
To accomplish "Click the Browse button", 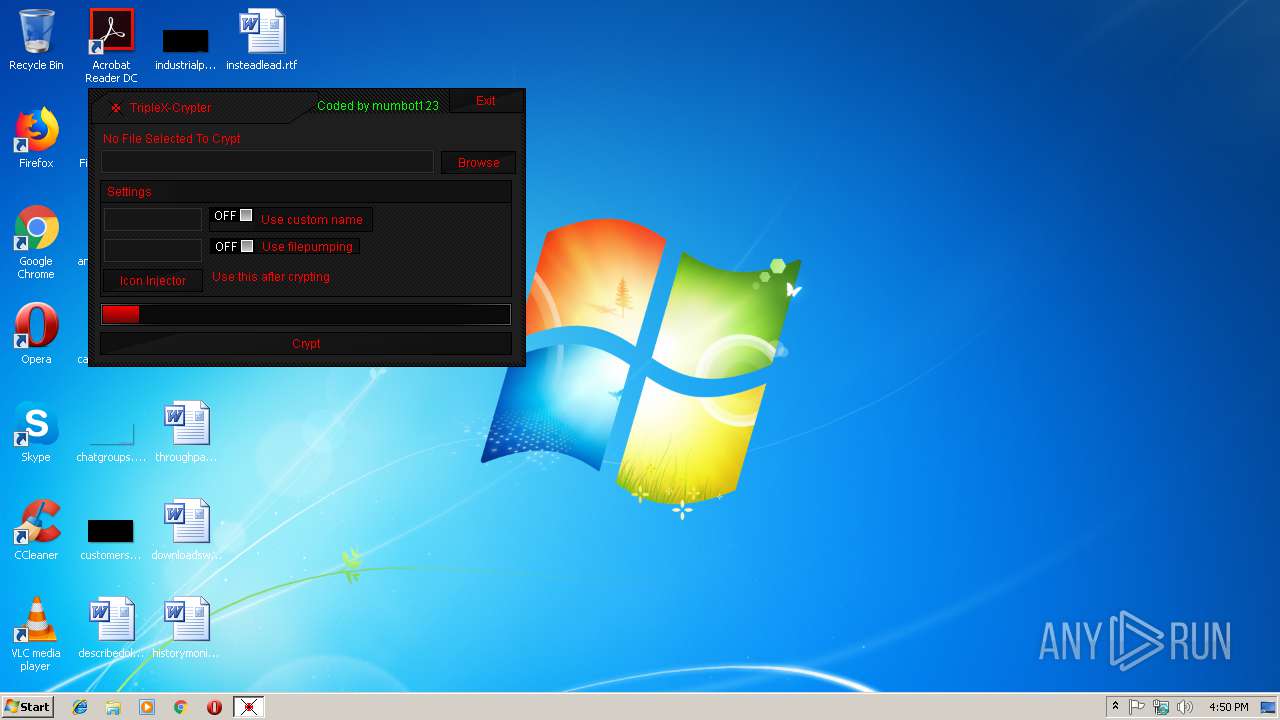I will (x=478, y=162).
